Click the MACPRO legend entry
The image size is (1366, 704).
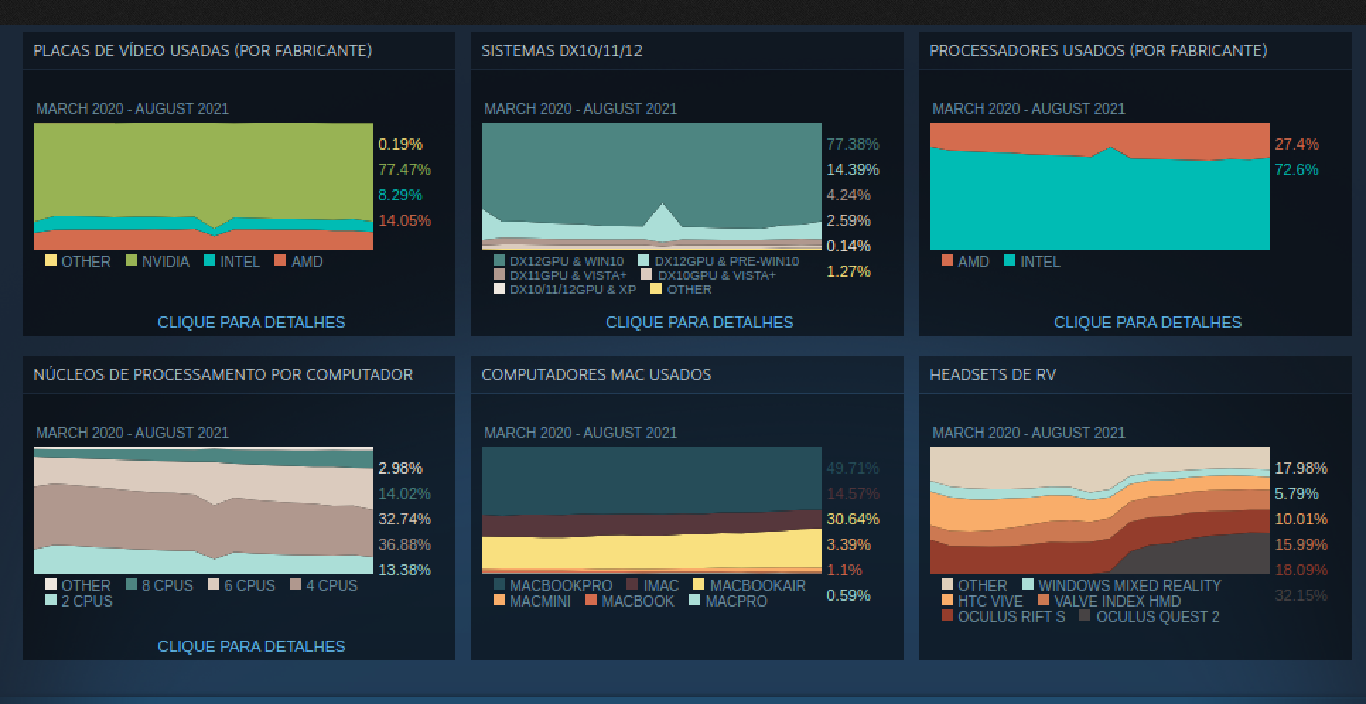[x=728, y=601]
